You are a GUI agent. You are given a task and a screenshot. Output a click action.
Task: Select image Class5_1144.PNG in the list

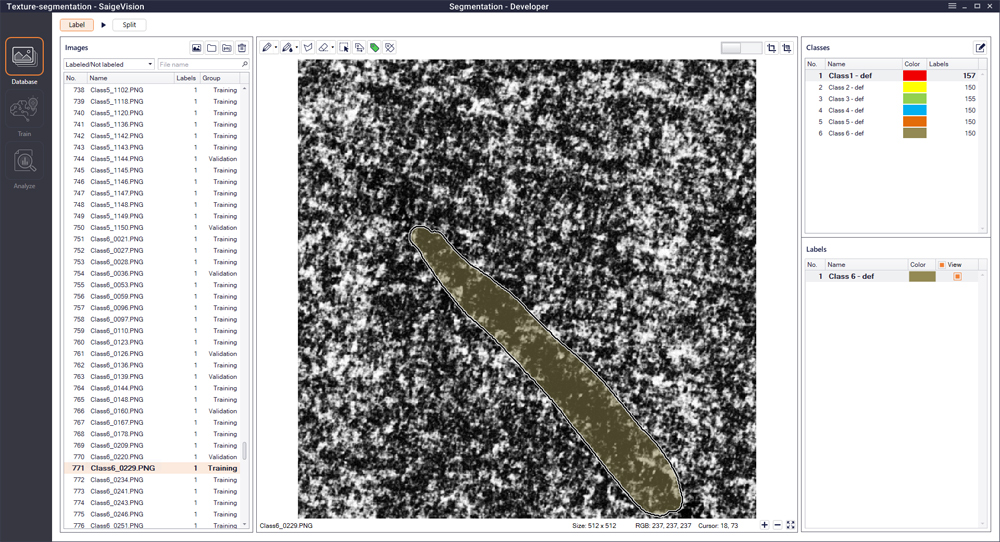(152, 159)
